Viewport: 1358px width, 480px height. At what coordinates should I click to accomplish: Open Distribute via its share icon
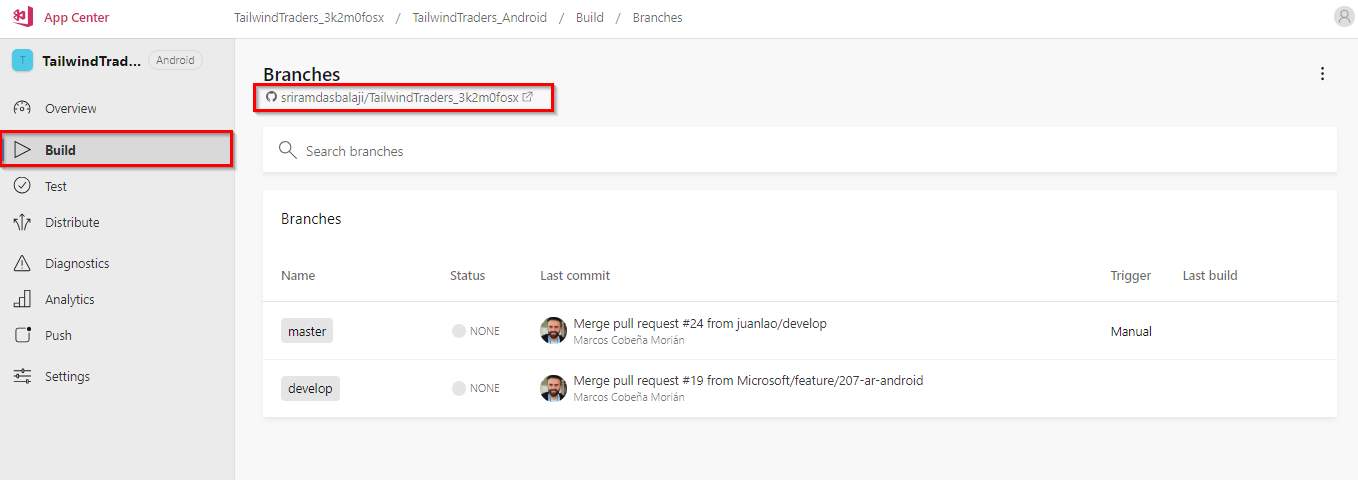[22, 222]
